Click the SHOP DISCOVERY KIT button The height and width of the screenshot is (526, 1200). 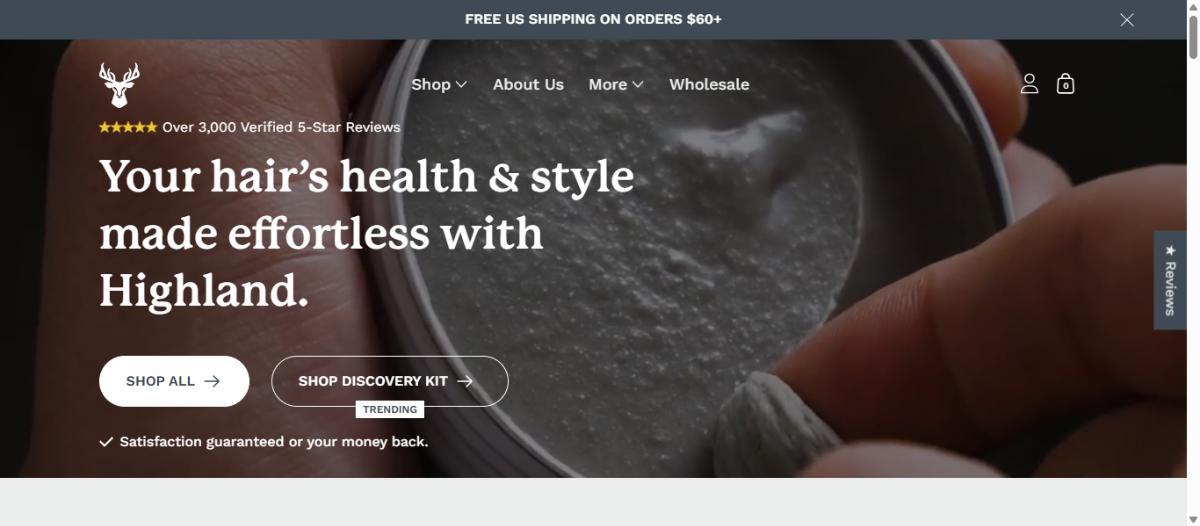(x=390, y=381)
